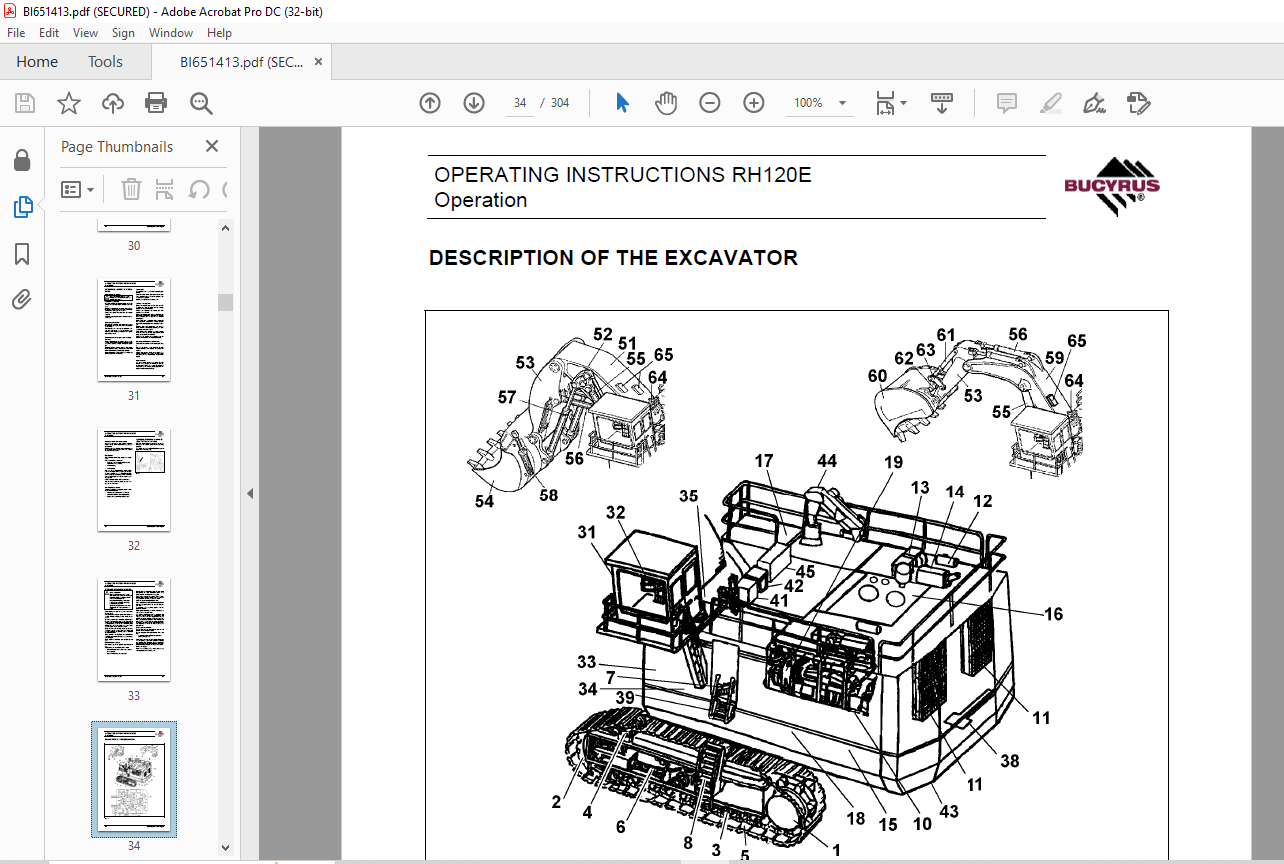This screenshot has height=864, width=1284.
Task: Click the 'OPERATING INSTRUCTIONS RH120E' header text
Action: 623,175
